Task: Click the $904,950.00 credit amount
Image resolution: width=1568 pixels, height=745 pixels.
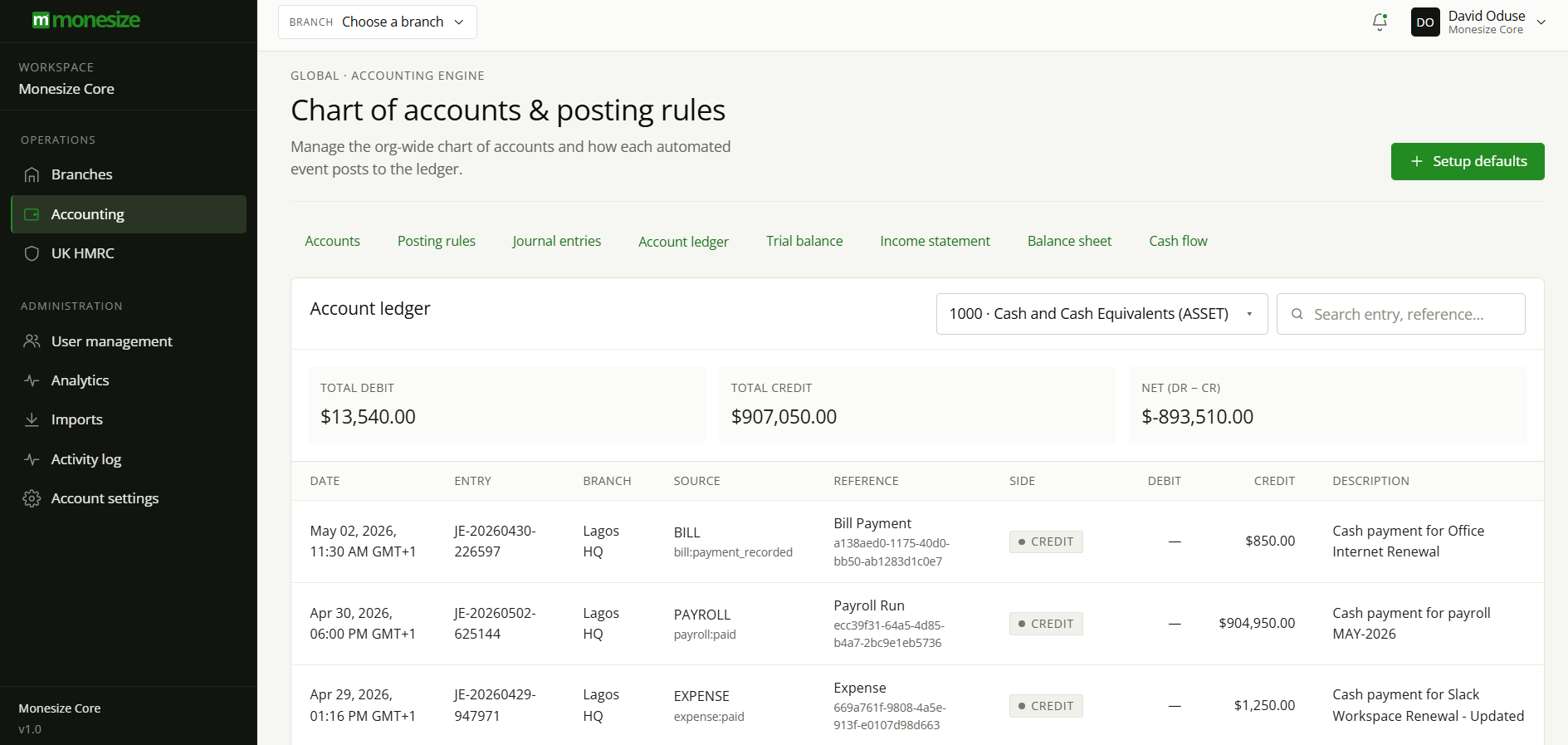Action: click(x=1257, y=623)
